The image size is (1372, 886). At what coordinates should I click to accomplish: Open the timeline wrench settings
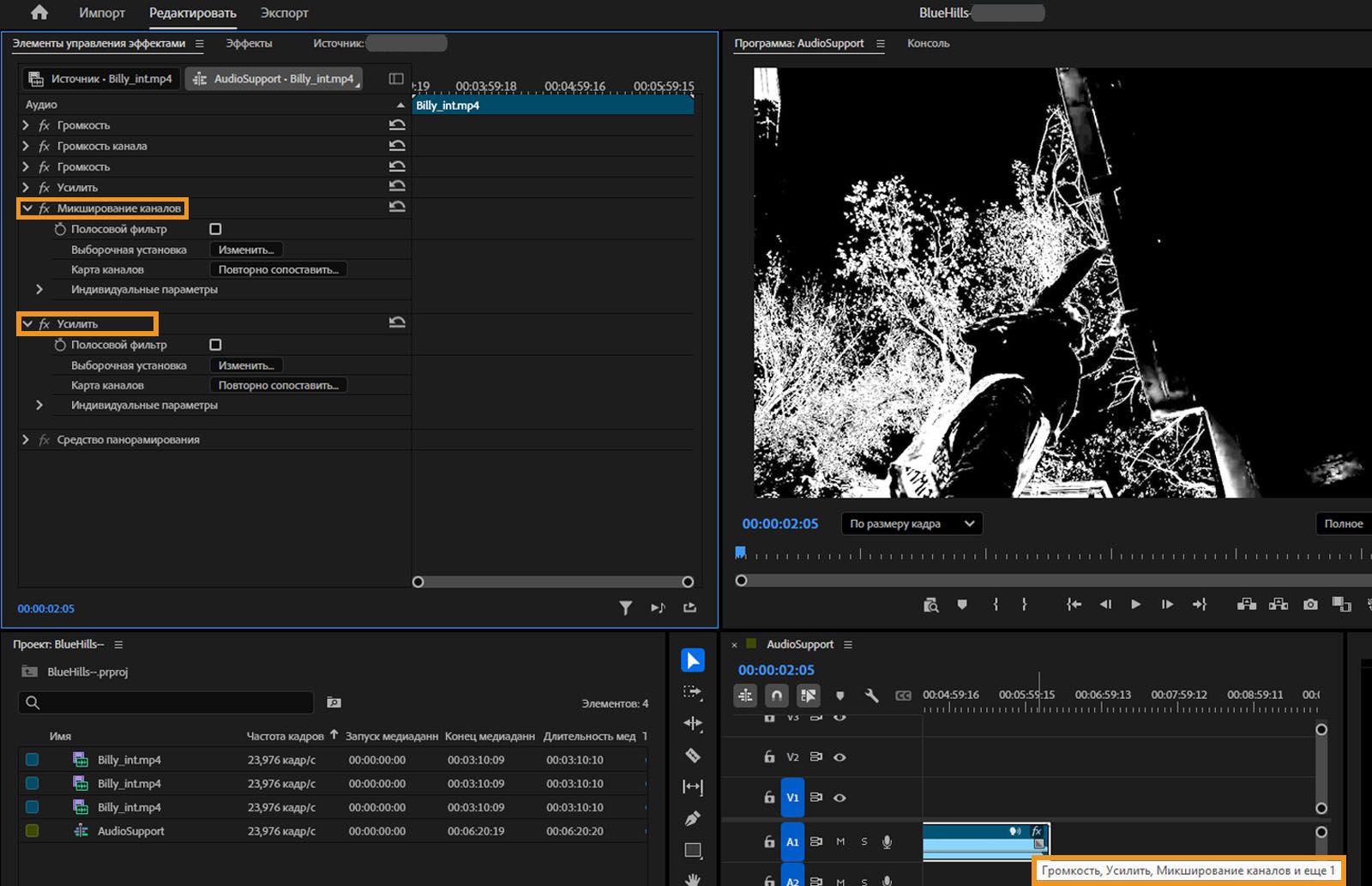tap(871, 696)
